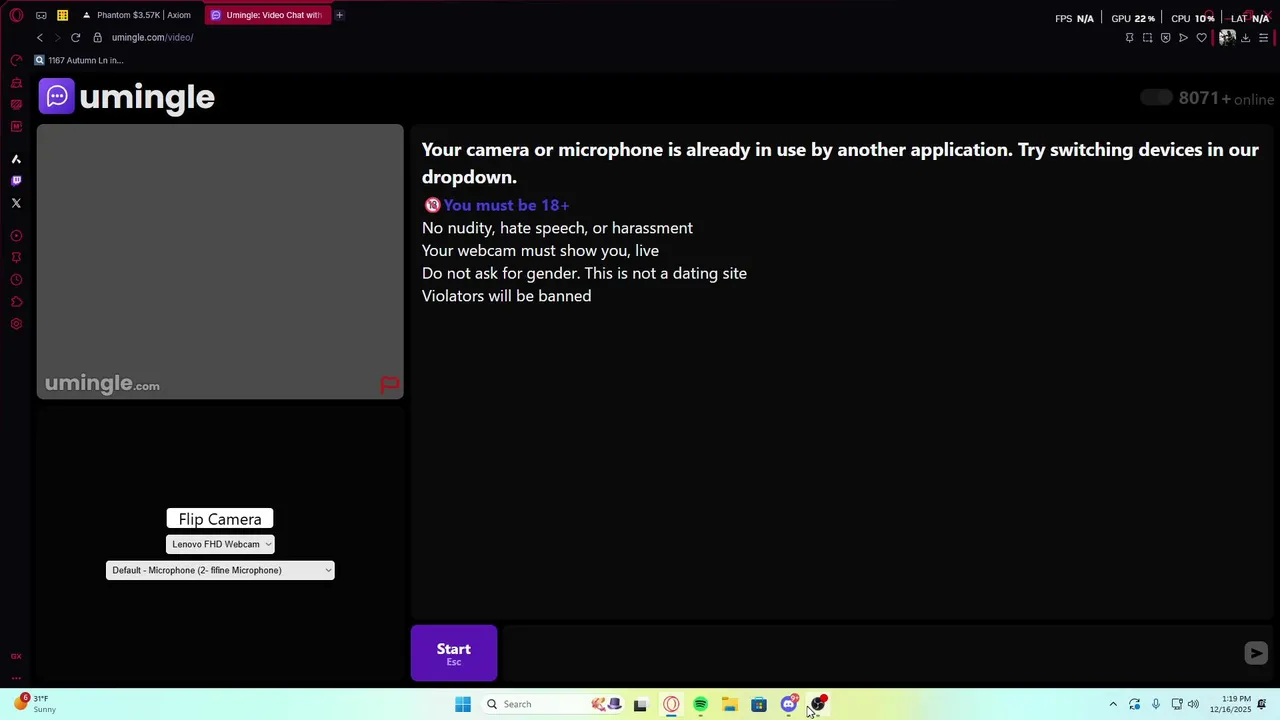Open the ad blocker shield icon

1166,38
